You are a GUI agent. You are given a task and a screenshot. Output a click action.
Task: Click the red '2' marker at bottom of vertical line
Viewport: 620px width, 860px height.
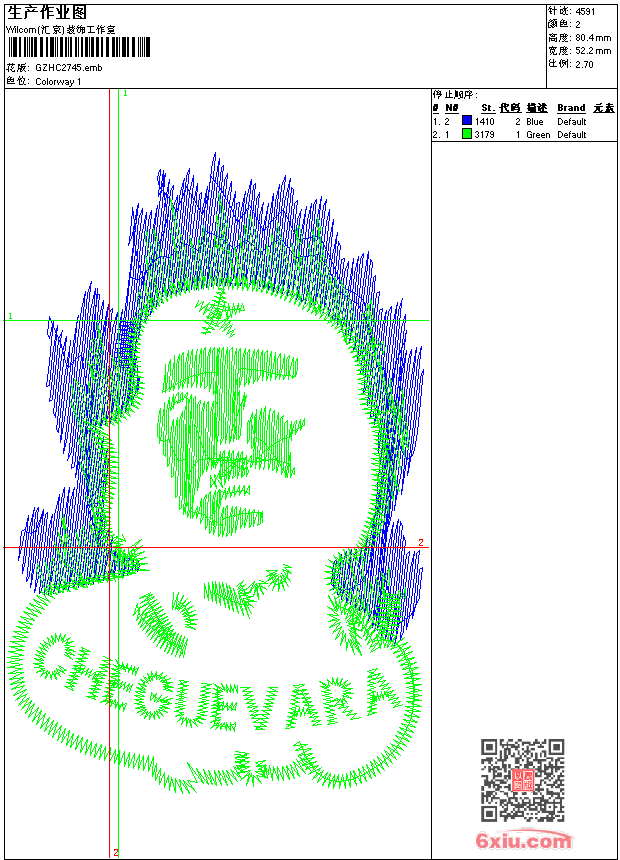[x=116, y=852]
